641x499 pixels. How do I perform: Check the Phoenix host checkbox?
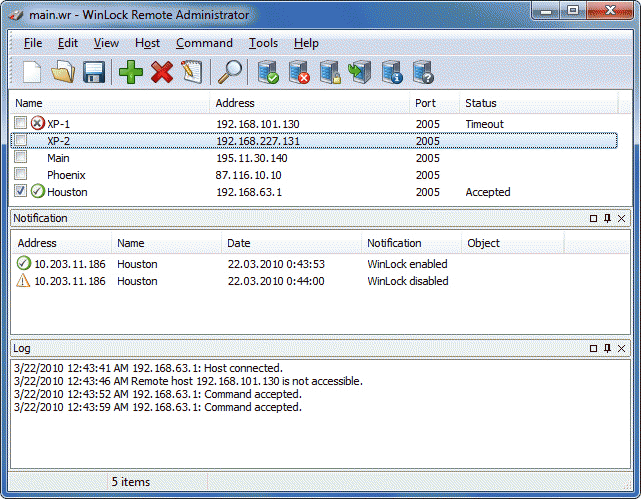point(20,174)
